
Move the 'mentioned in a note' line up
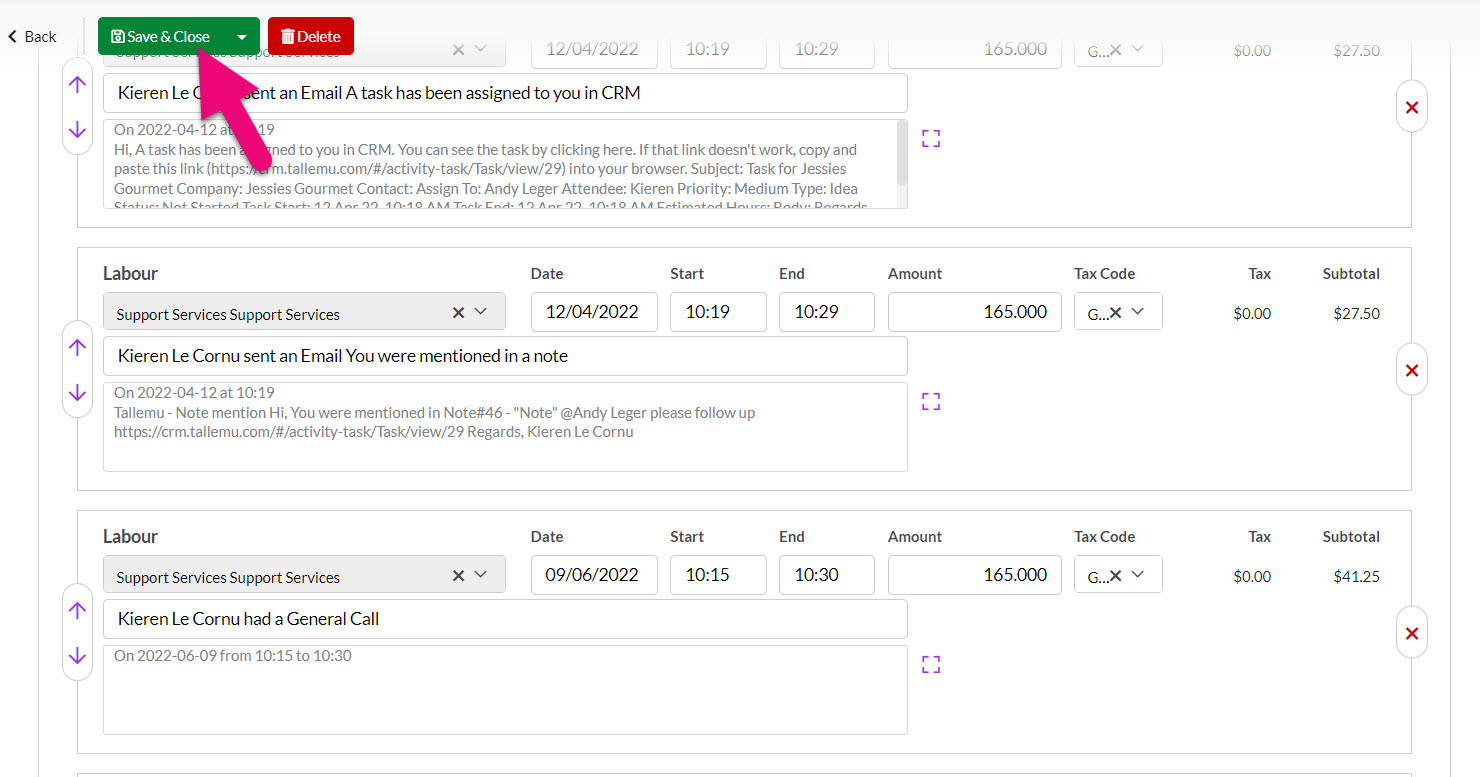coord(77,347)
